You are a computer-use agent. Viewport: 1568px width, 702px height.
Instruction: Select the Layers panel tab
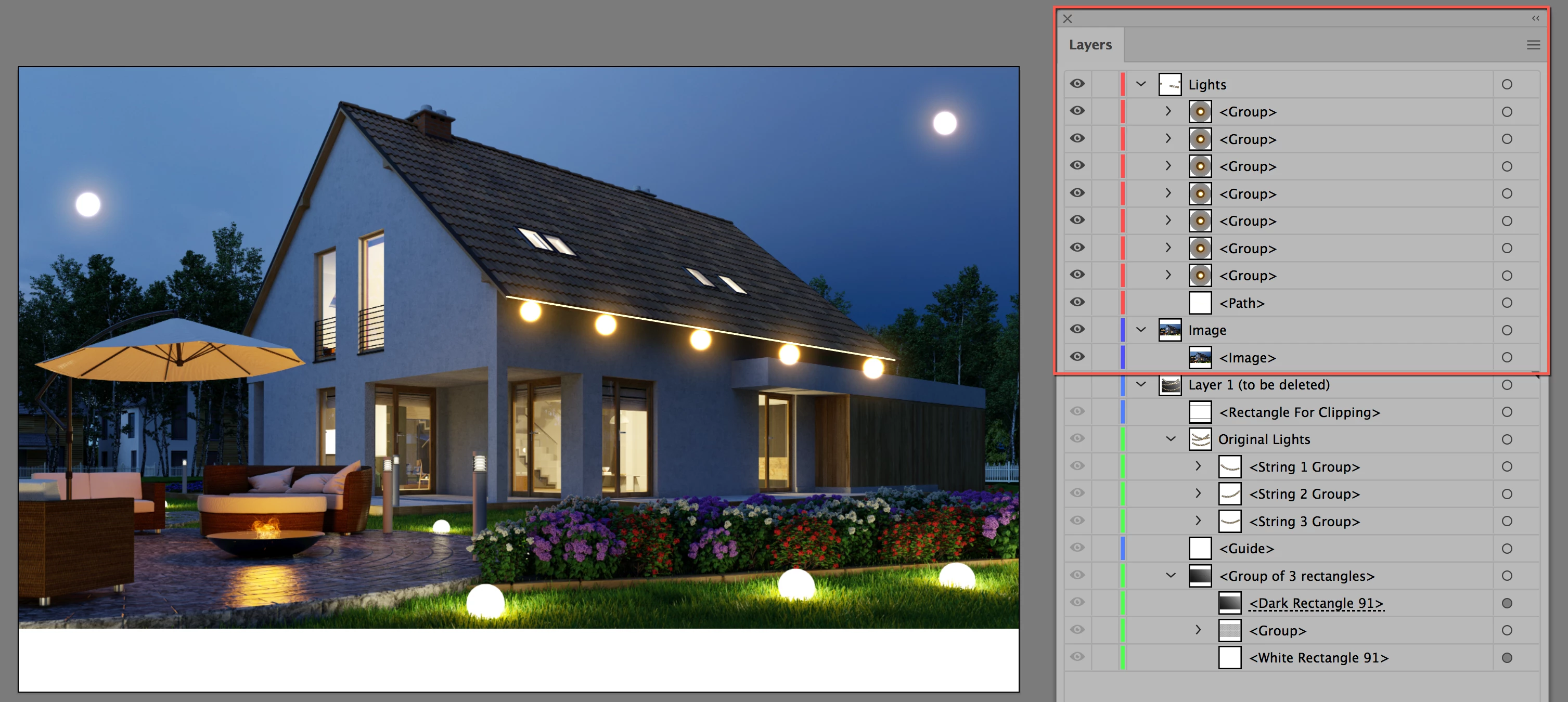pyautogui.click(x=1089, y=45)
